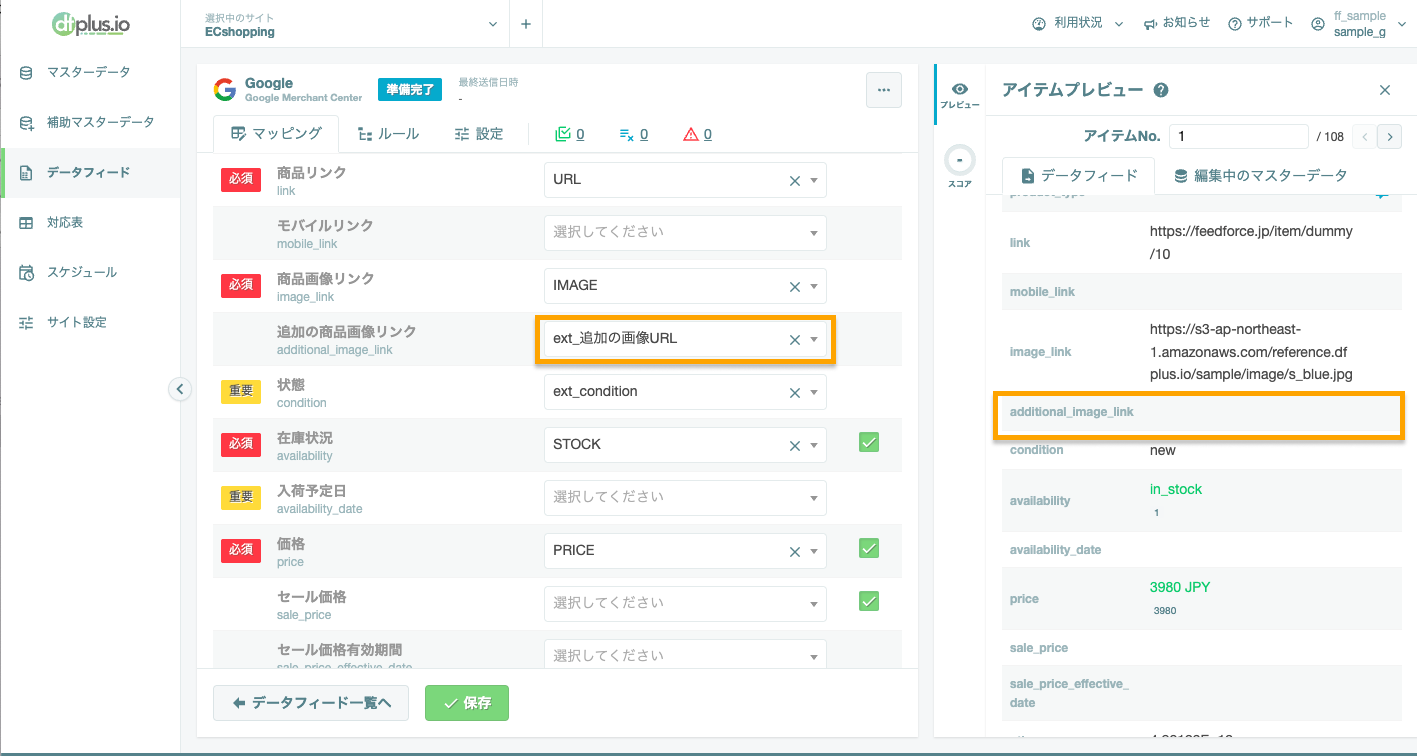
Task: Collapse the sidebar with arrow button
Action: pos(180,389)
